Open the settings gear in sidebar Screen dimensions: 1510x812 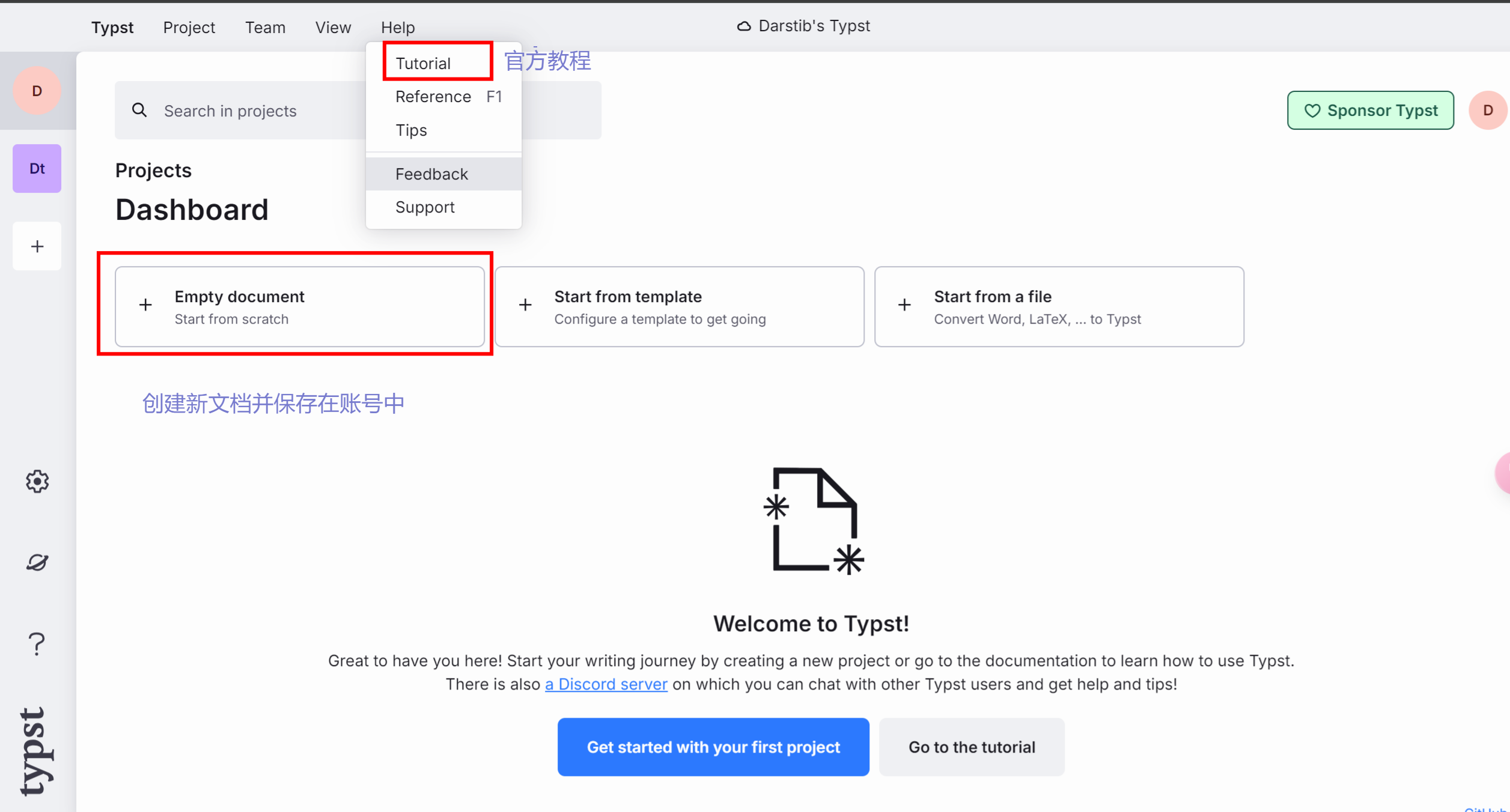[37, 482]
